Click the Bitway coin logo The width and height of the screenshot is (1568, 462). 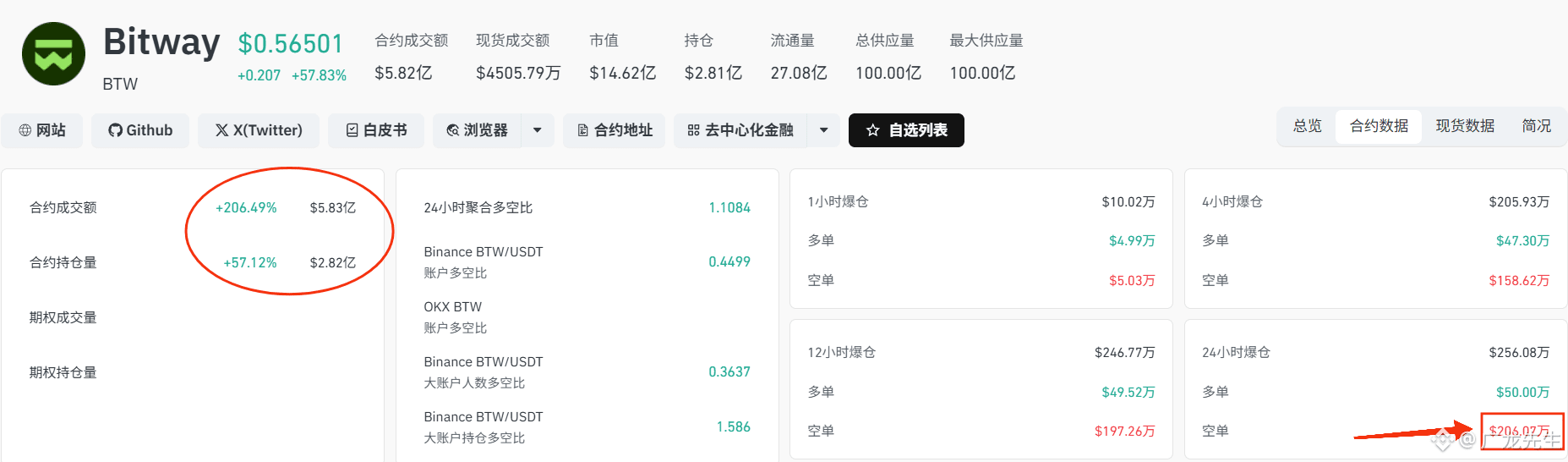click(x=53, y=54)
